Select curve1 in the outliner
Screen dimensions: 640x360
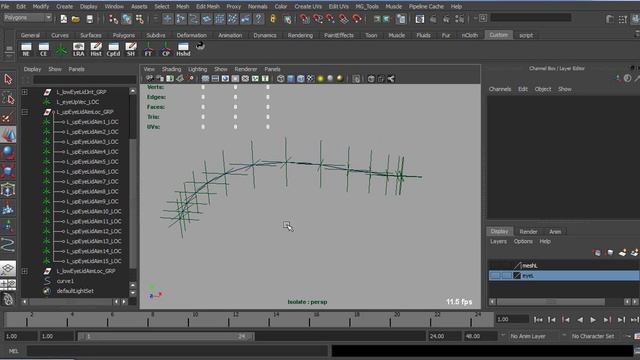[x=65, y=281]
